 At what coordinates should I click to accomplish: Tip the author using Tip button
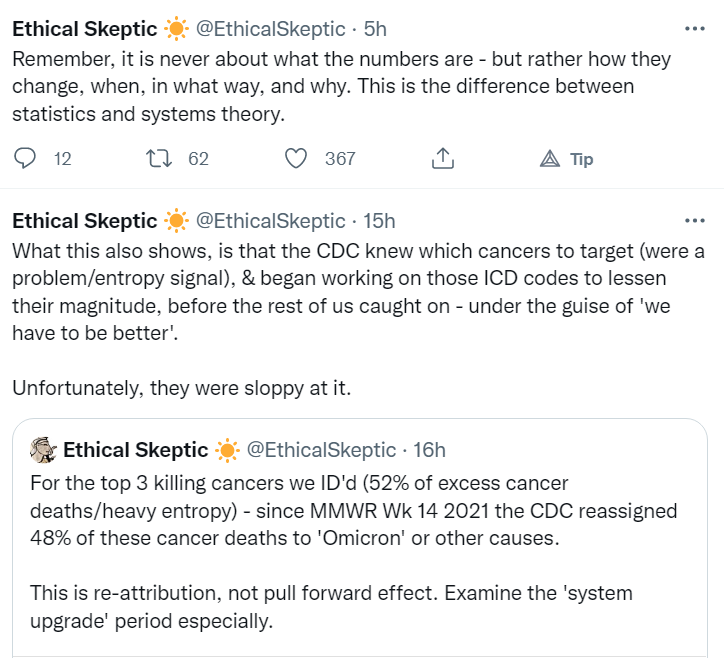pyautogui.click(x=567, y=159)
